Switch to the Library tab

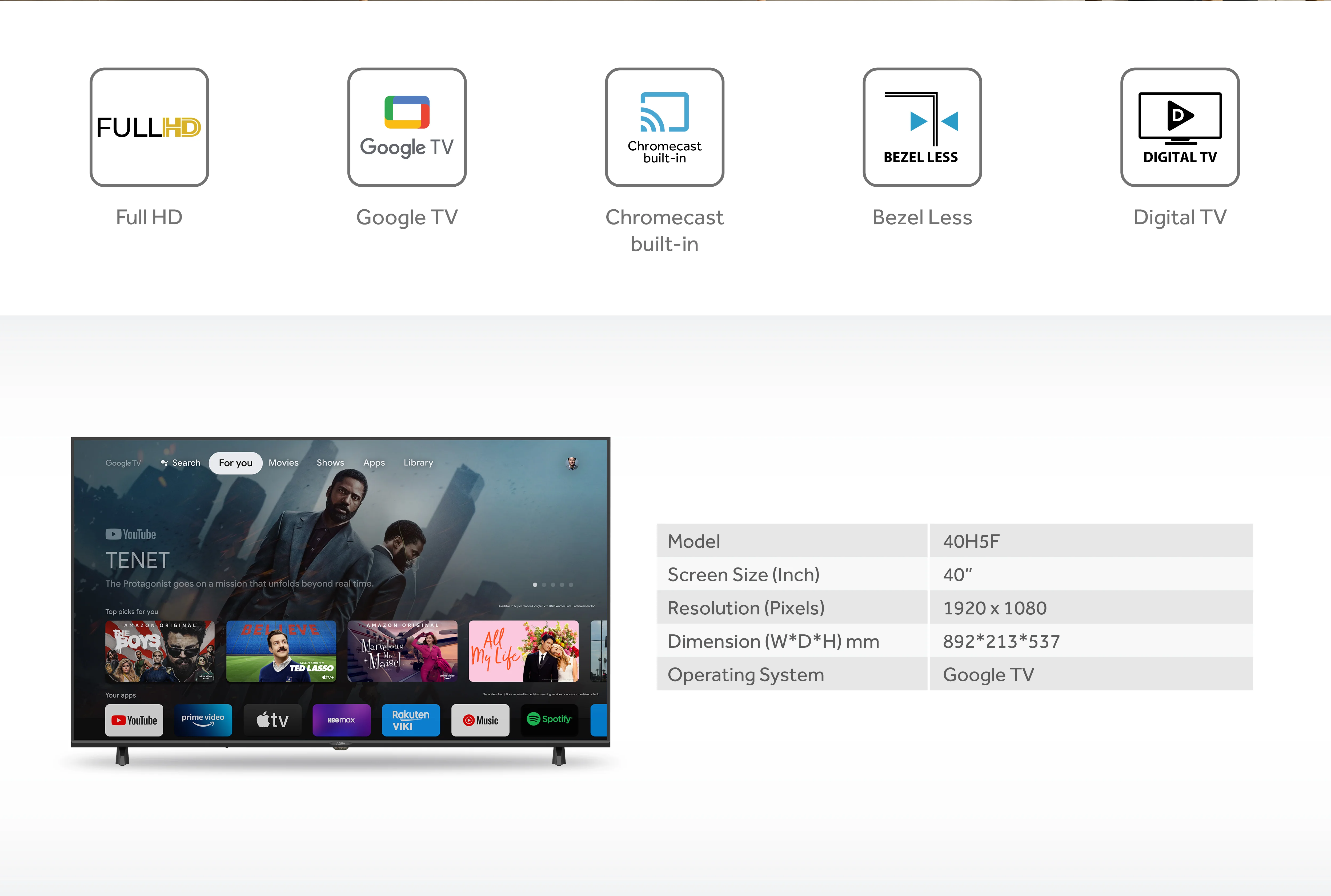tap(418, 463)
